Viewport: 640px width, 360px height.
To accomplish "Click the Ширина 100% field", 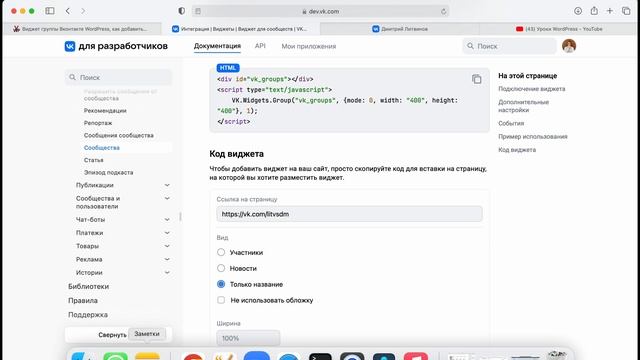I will pos(248,338).
